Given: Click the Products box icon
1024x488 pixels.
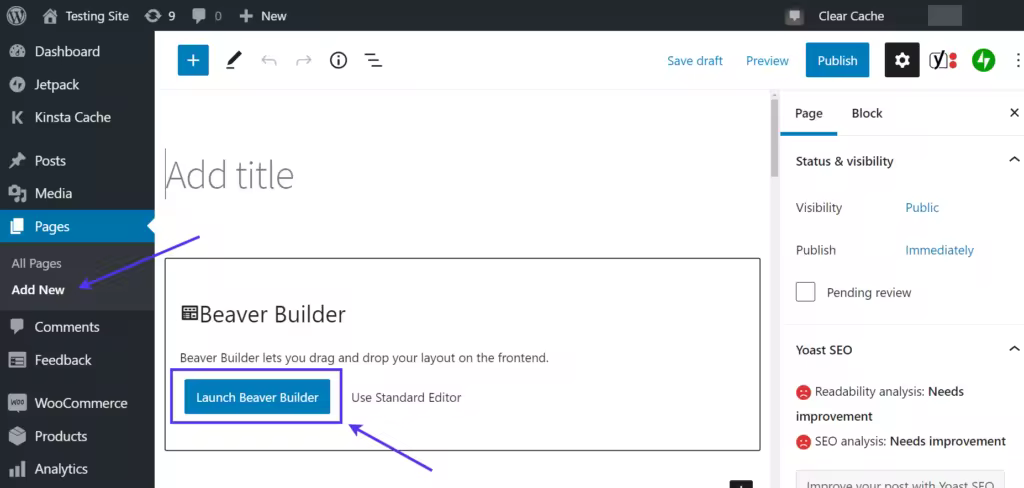Looking at the screenshot, I should tap(17, 436).
